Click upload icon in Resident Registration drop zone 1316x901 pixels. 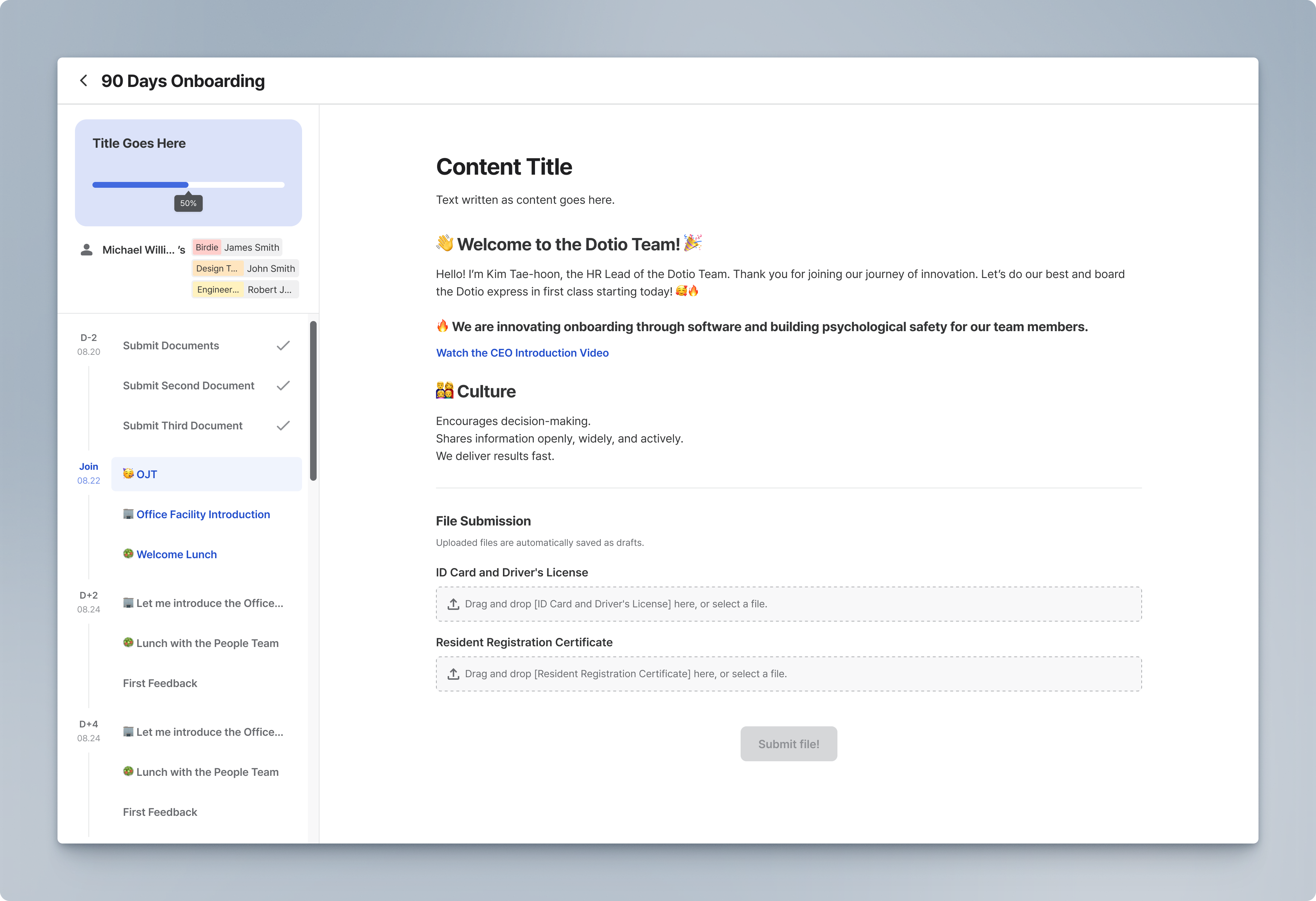[453, 674]
